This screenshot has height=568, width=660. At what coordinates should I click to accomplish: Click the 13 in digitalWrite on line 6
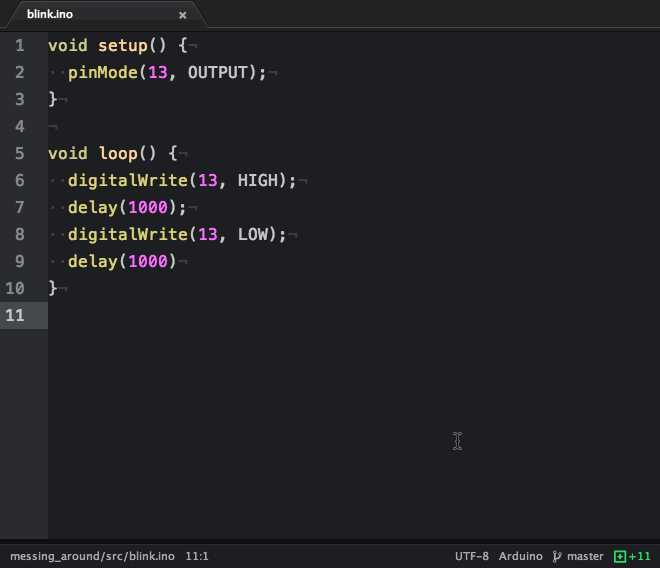pyautogui.click(x=208, y=180)
